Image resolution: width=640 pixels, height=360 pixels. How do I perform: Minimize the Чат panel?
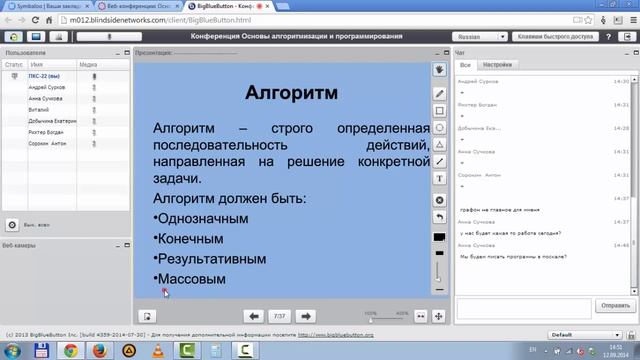click(x=627, y=53)
